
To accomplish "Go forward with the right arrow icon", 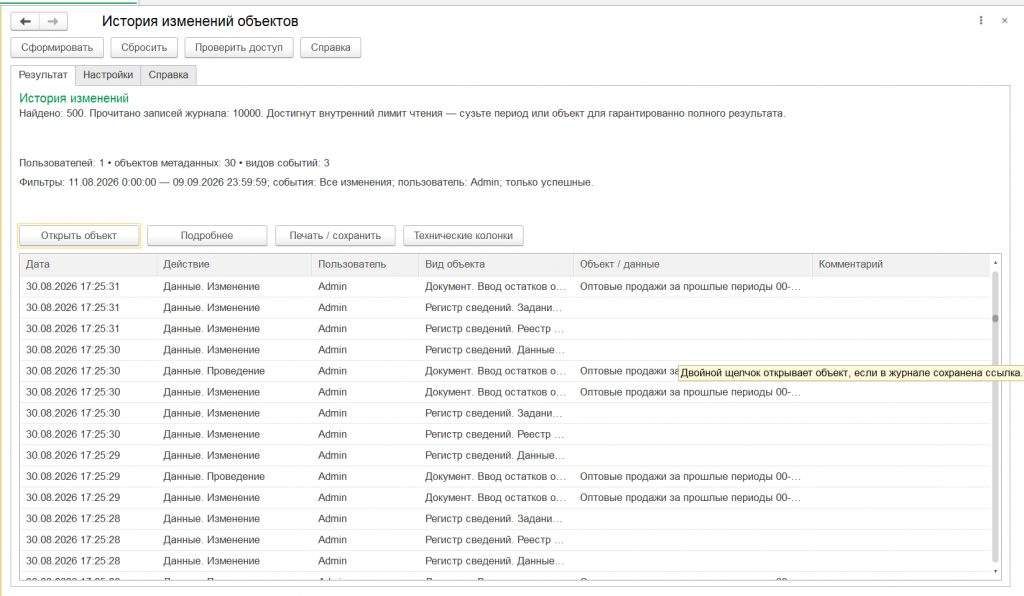I will pos(54,22).
